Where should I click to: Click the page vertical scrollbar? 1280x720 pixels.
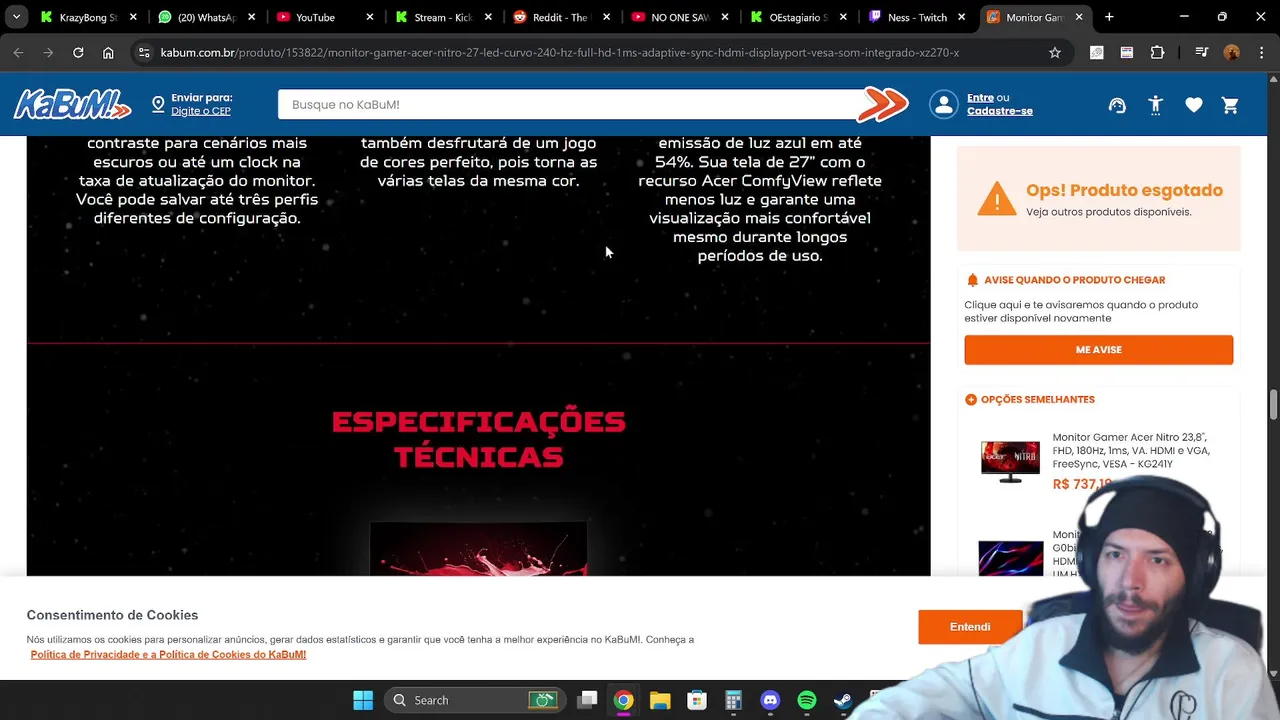[x=1273, y=405]
